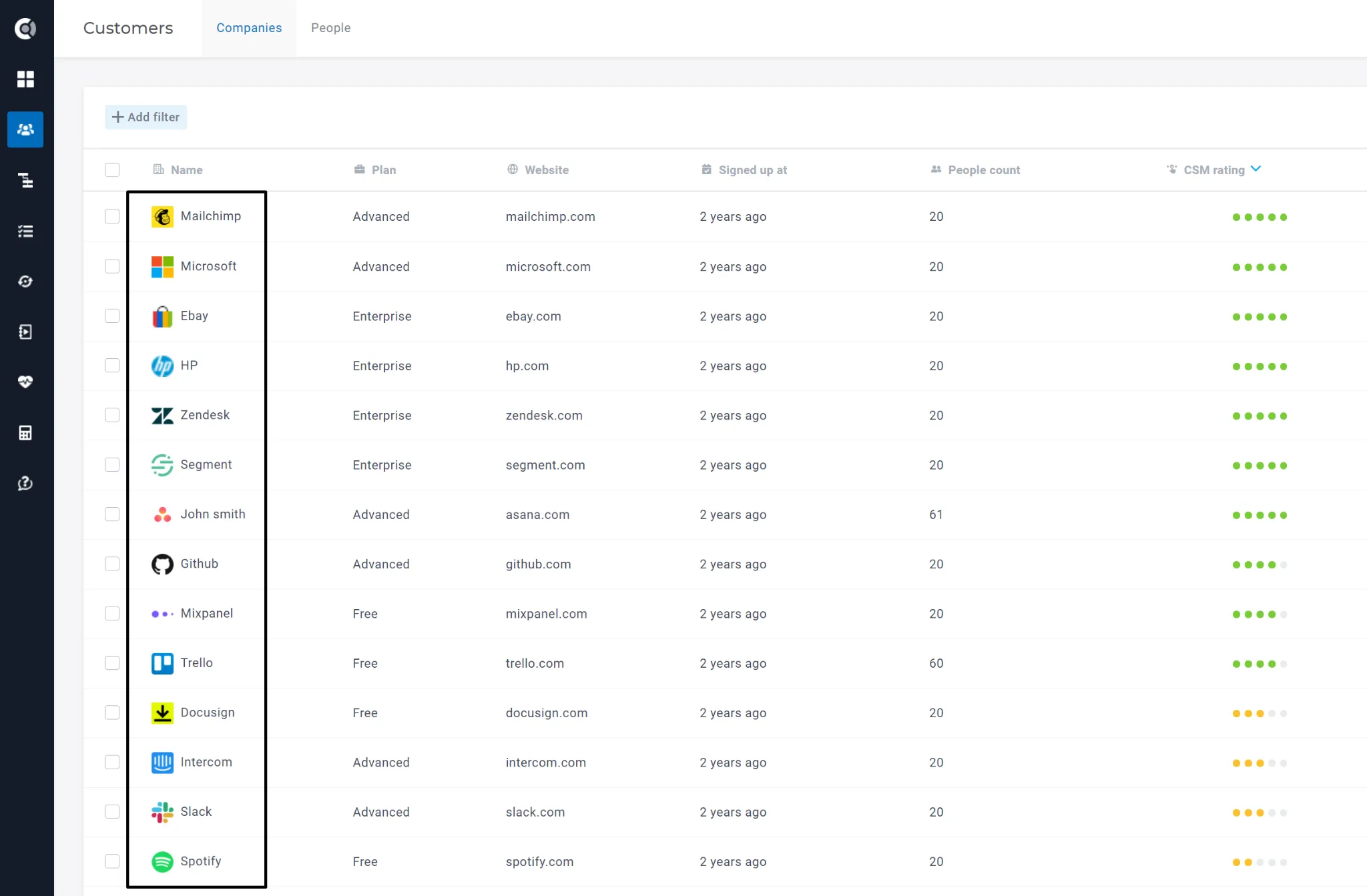The height and width of the screenshot is (896, 1367).
Task: Open the Intercom company name
Action: point(206,762)
